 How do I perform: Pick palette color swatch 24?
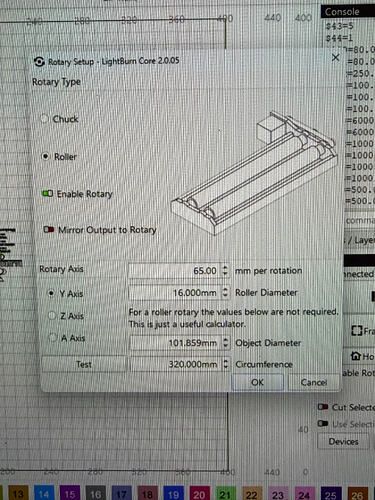[304, 493]
